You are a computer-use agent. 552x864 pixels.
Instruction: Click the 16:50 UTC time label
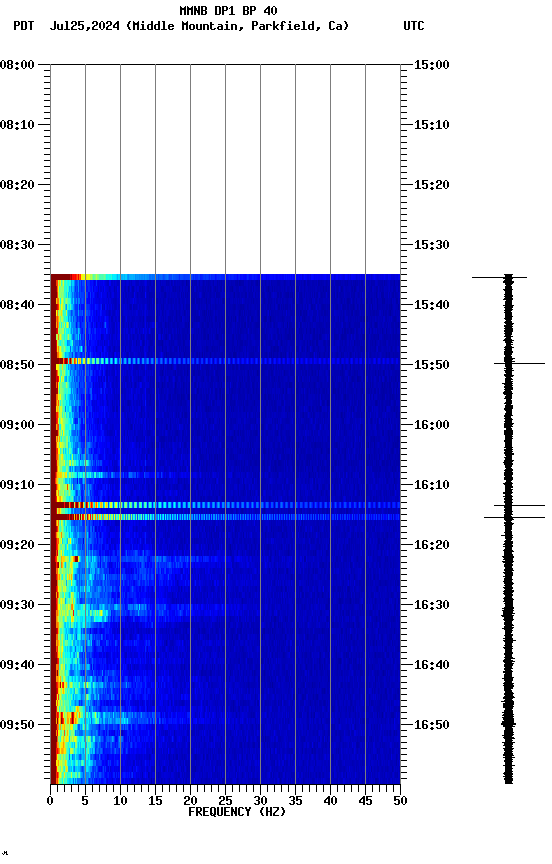click(432, 725)
